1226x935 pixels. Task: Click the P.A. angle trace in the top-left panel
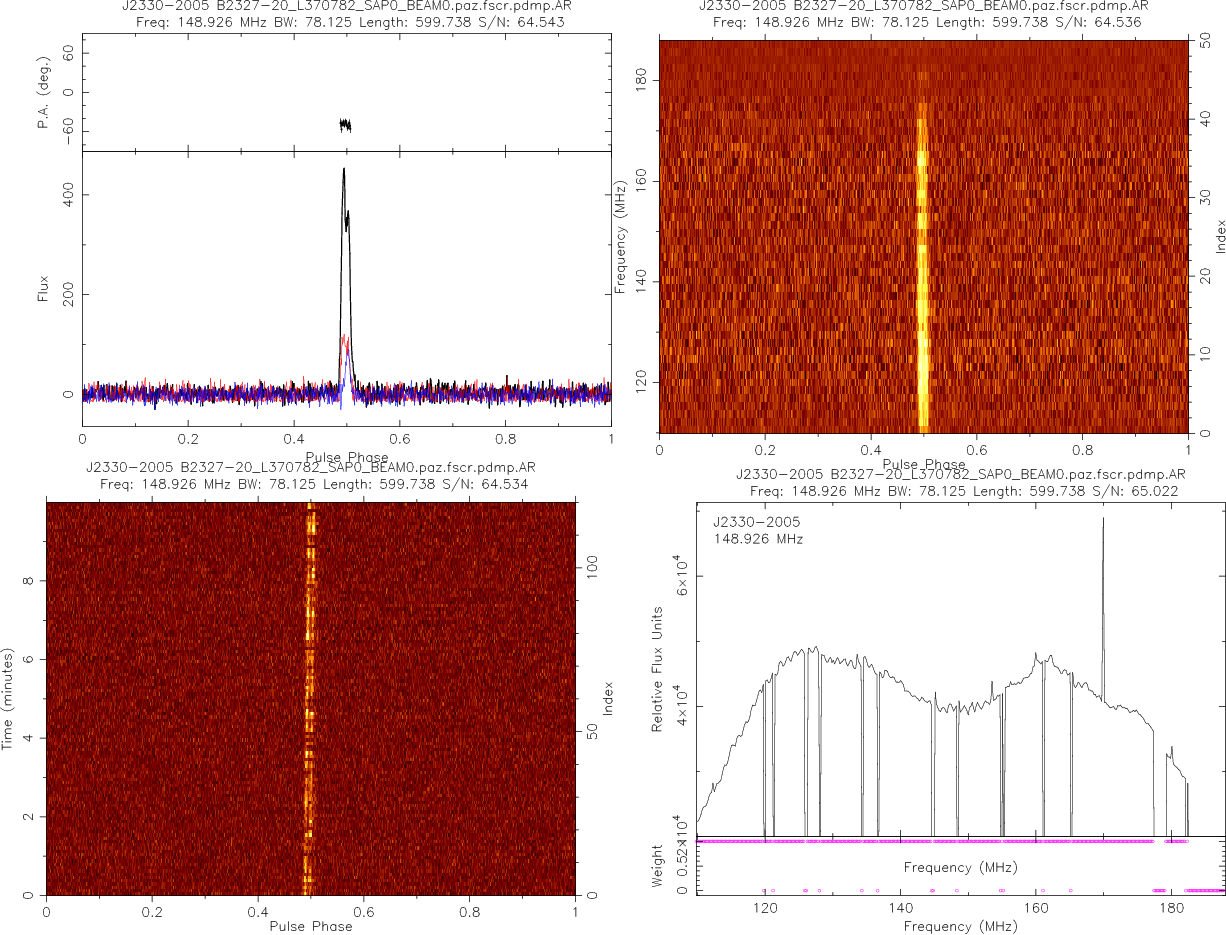[345, 125]
